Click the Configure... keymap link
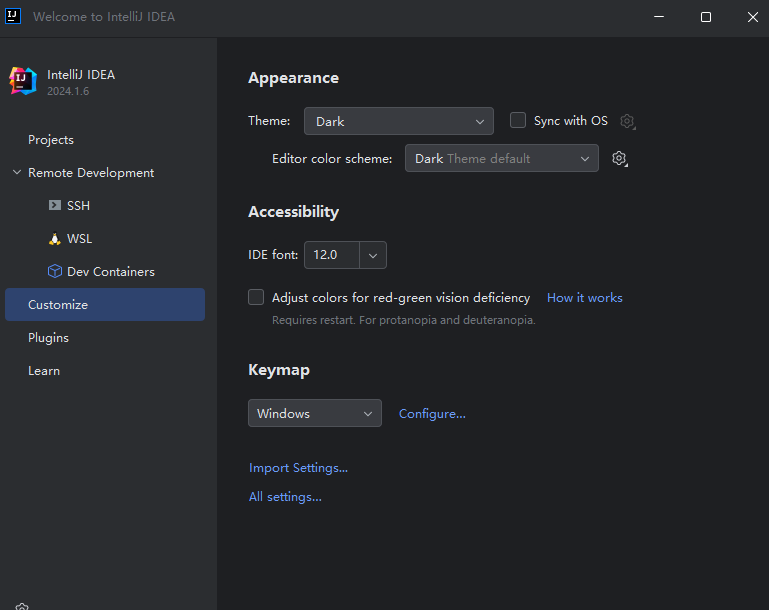Screen dimensions: 769x610 [432, 414]
